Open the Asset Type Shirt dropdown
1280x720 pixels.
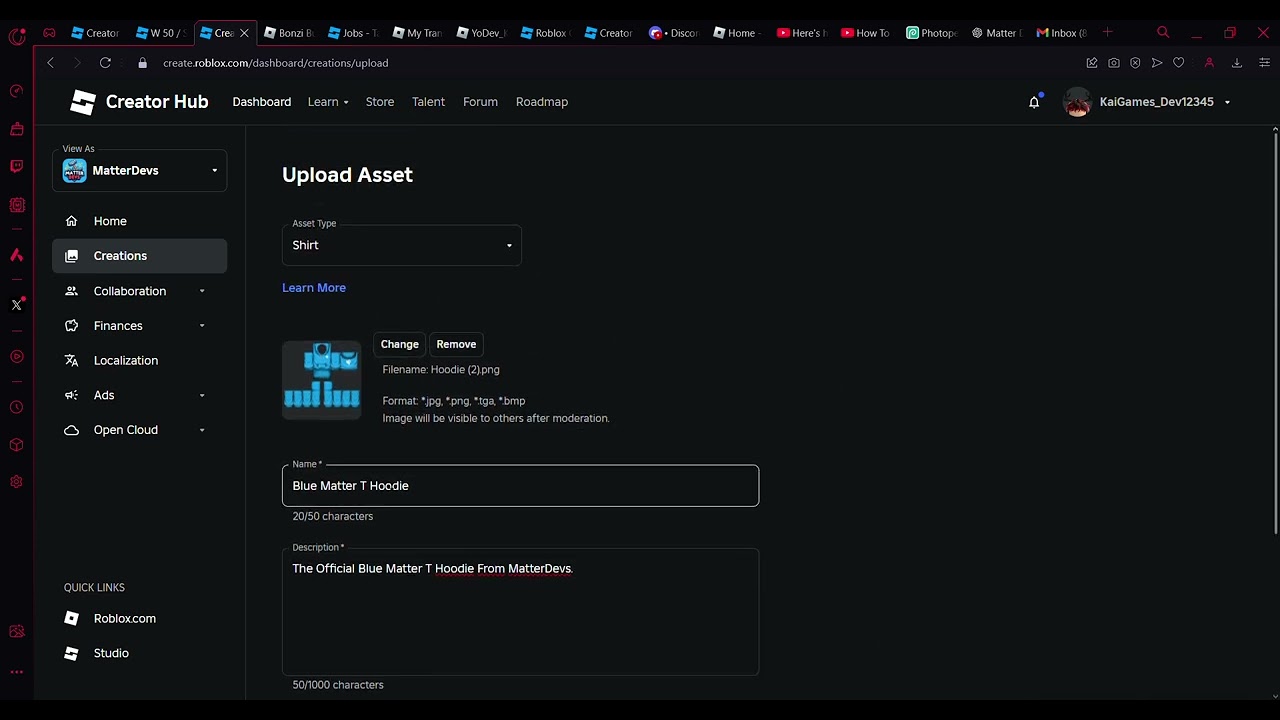tap(402, 245)
